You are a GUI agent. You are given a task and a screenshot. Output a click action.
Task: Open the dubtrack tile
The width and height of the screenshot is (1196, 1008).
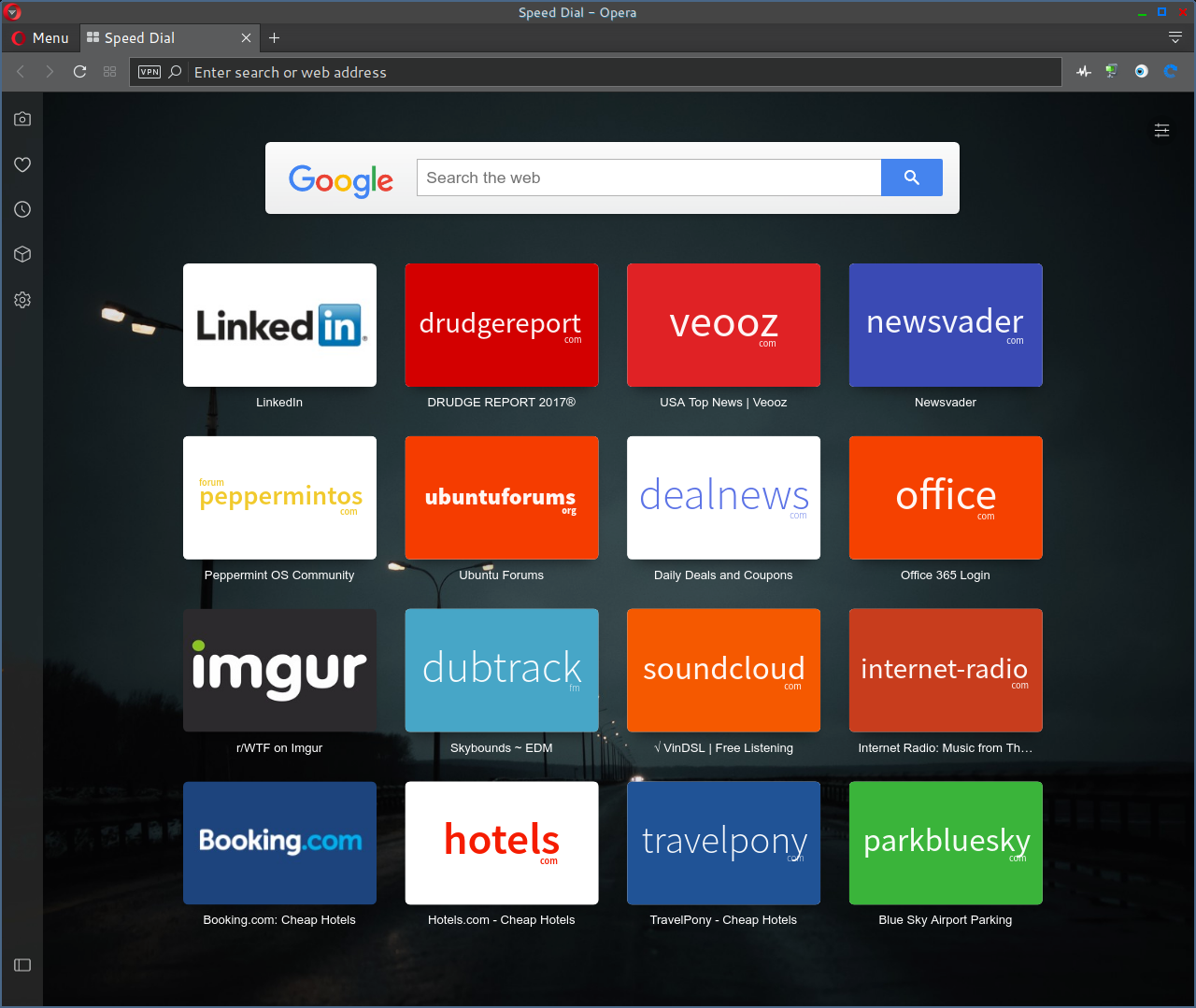502,671
